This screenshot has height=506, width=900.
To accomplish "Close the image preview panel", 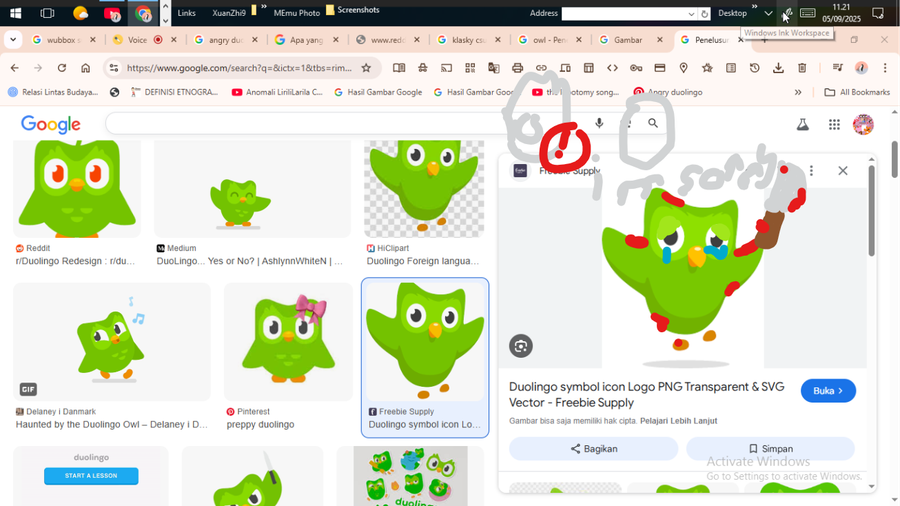I will point(843,170).
